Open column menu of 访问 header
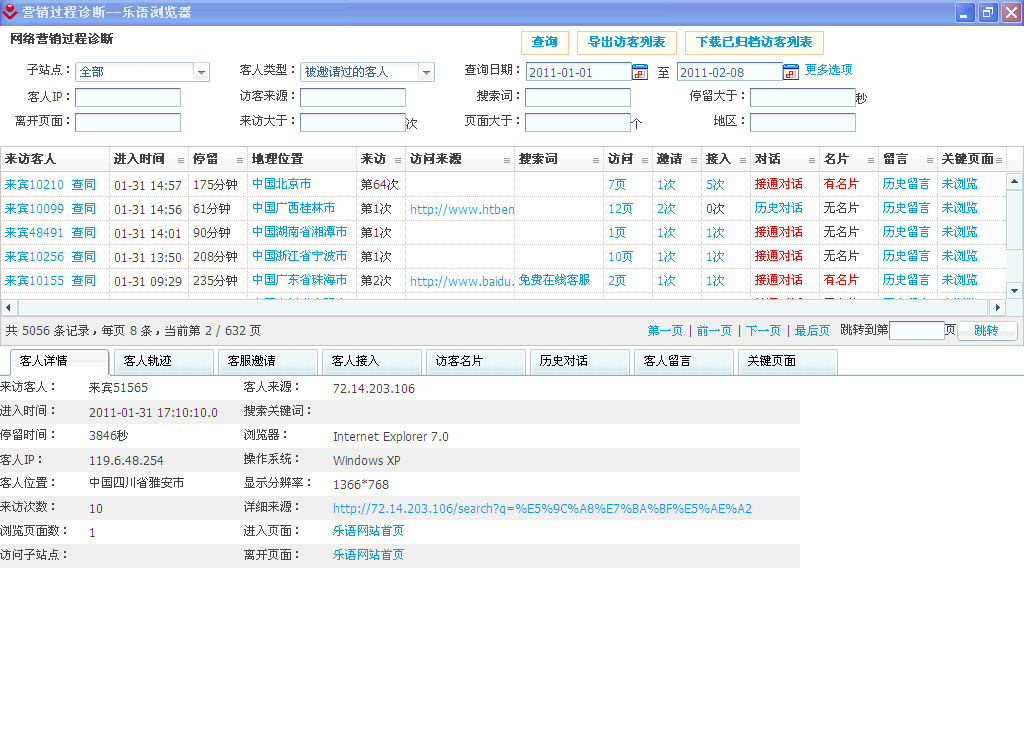1024x738 pixels. coord(645,160)
